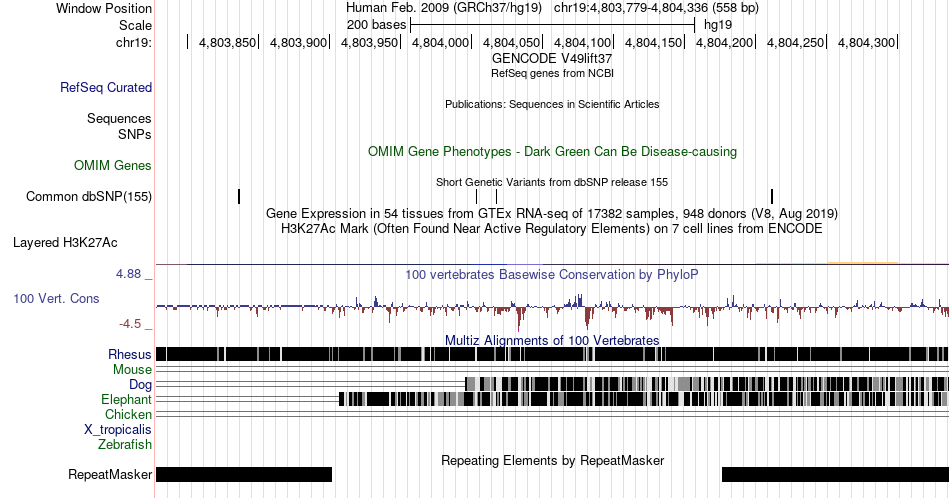The height and width of the screenshot is (498, 950).
Task: Click the RepeatMasker track label
Action: (x=110, y=474)
